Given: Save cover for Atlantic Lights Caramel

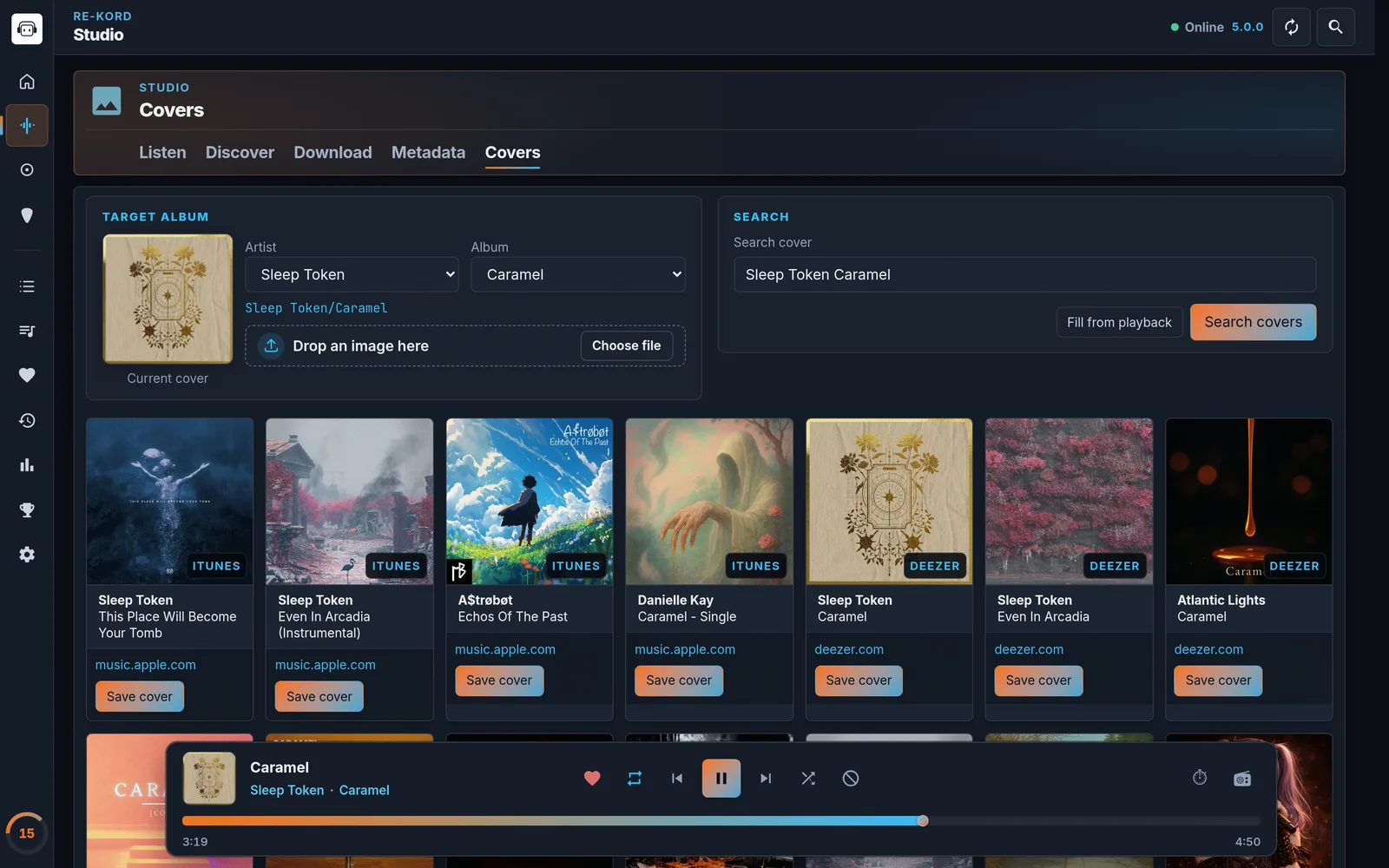Looking at the screenshot, I should click(1218, 681).
